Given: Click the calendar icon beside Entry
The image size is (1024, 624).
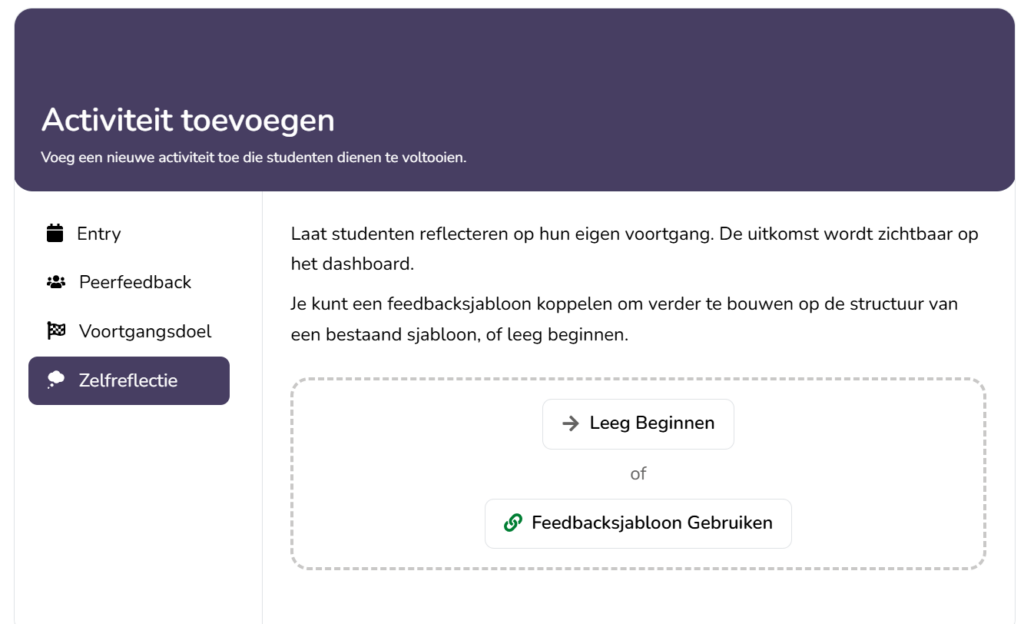Looking at the screenshot, I should [55, 233].
